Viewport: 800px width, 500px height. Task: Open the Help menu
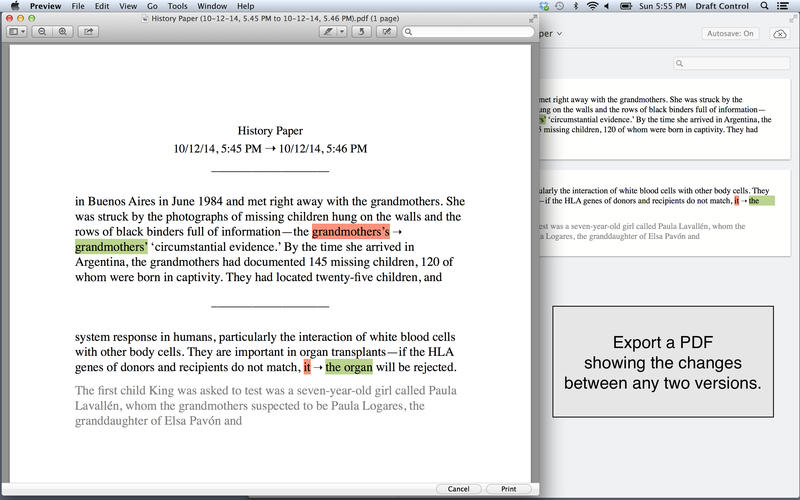click(245, 6)
